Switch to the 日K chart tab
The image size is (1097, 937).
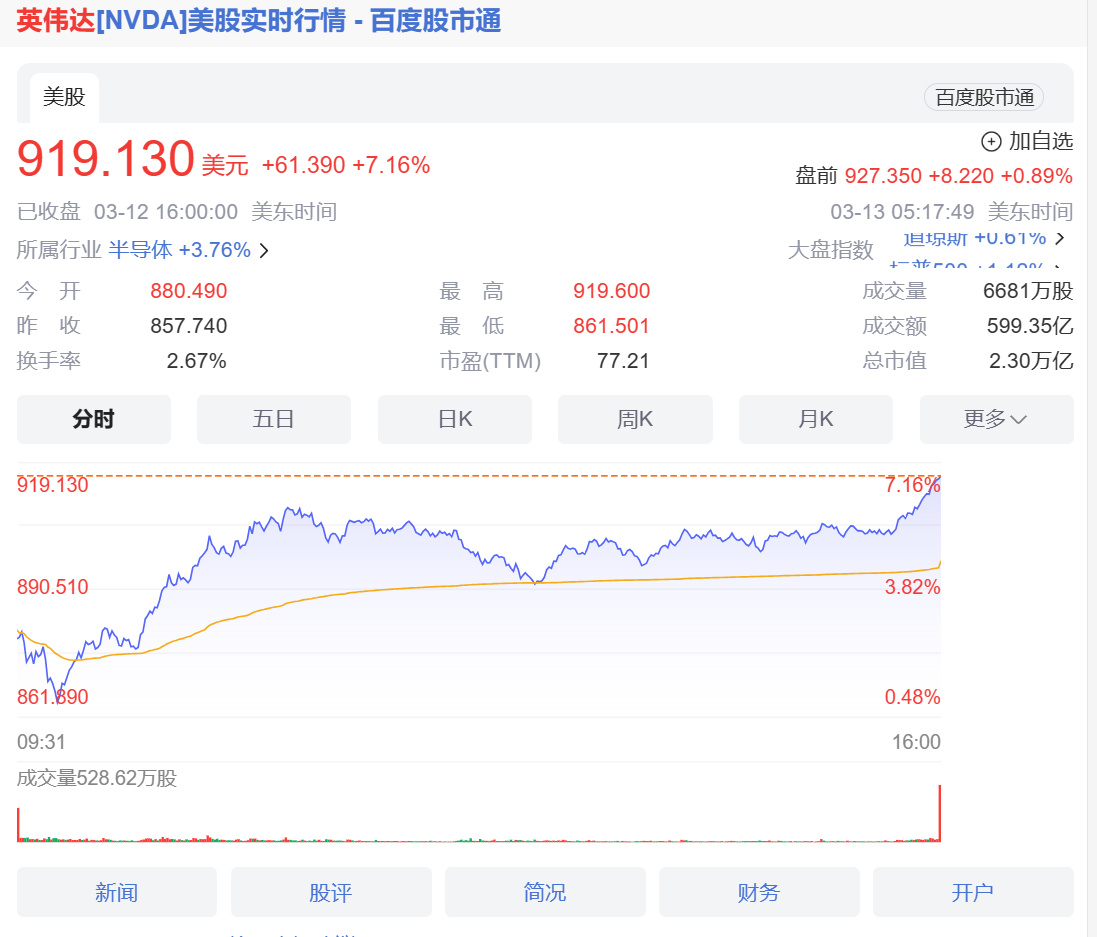tap(455, 419)
